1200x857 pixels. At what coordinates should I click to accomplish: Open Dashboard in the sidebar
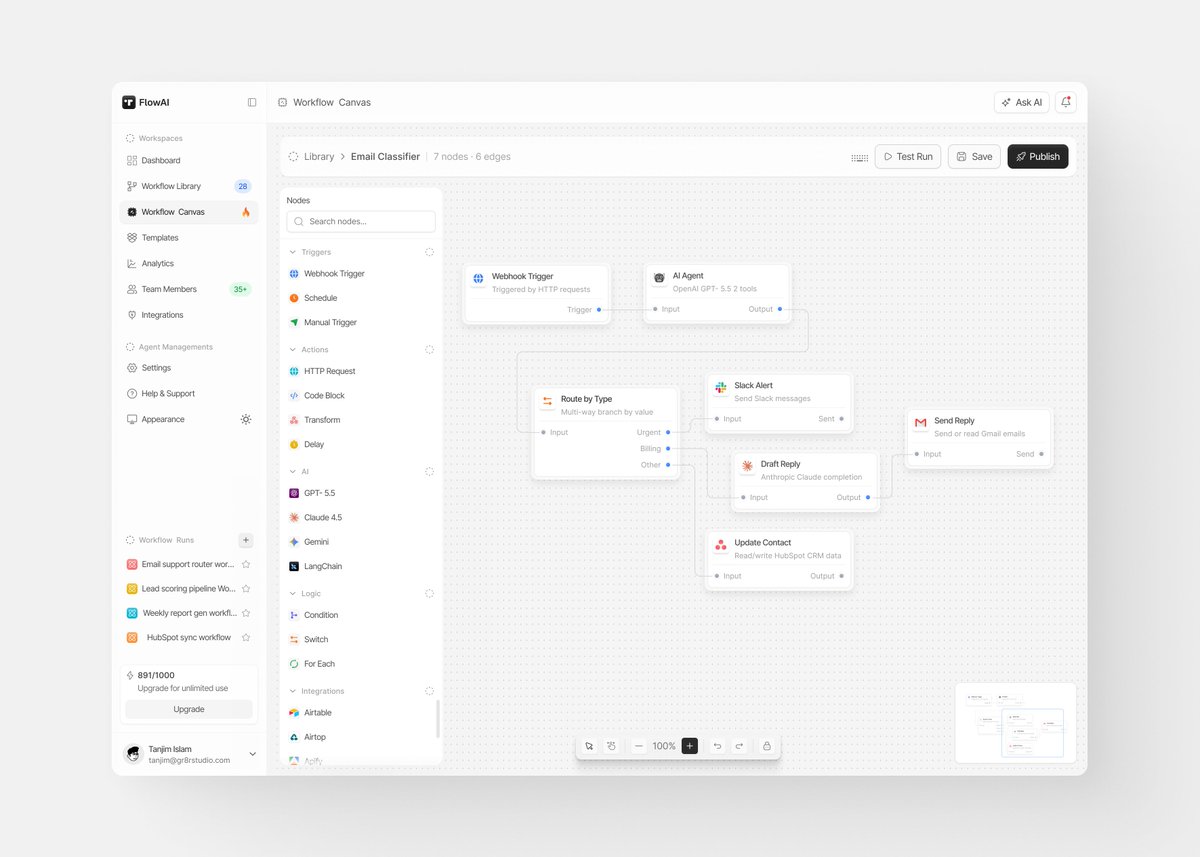coord(189,160)
